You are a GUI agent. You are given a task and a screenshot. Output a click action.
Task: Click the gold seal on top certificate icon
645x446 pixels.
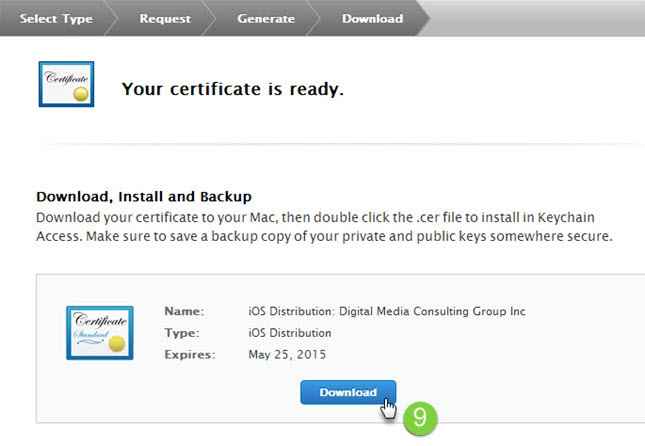click(83, 90)
